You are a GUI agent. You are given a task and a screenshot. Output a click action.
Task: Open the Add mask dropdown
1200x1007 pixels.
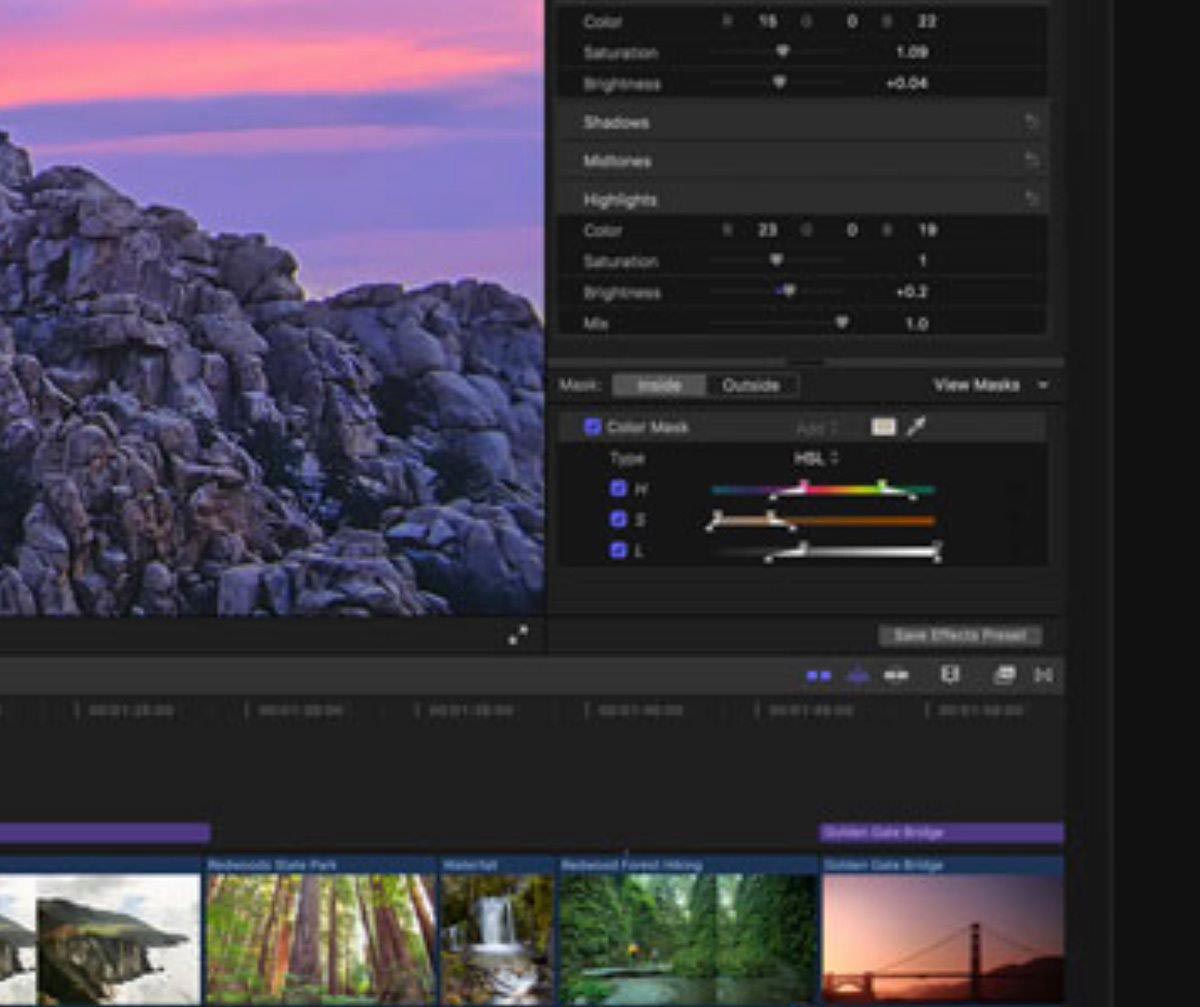pos(816,428)
